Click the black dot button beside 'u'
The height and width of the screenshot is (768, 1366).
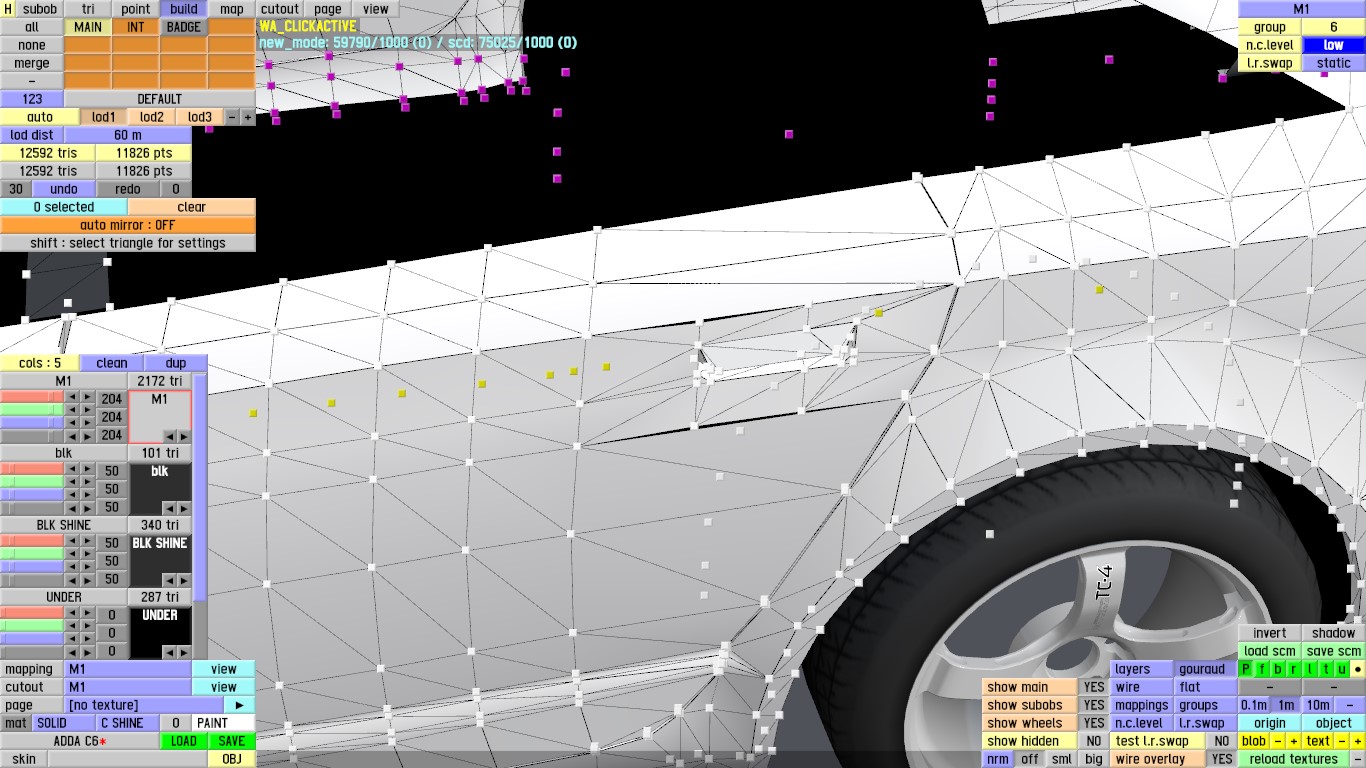click(1357, 669)
